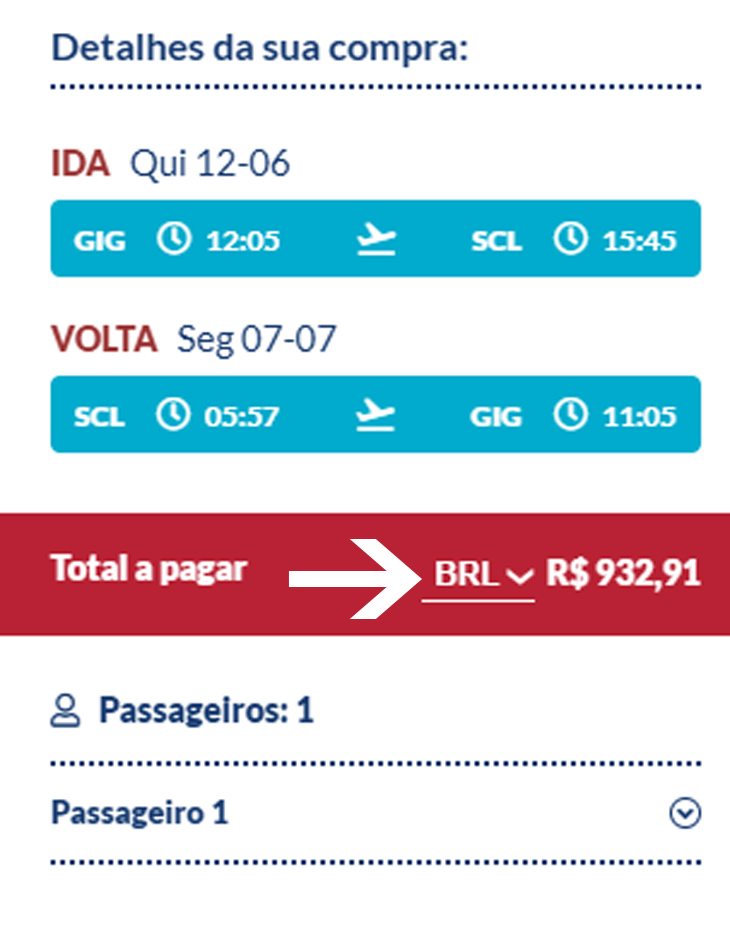The image size is (730, 937).
Task: Click the Detalhes da sua compra heading
Action: 259,48
